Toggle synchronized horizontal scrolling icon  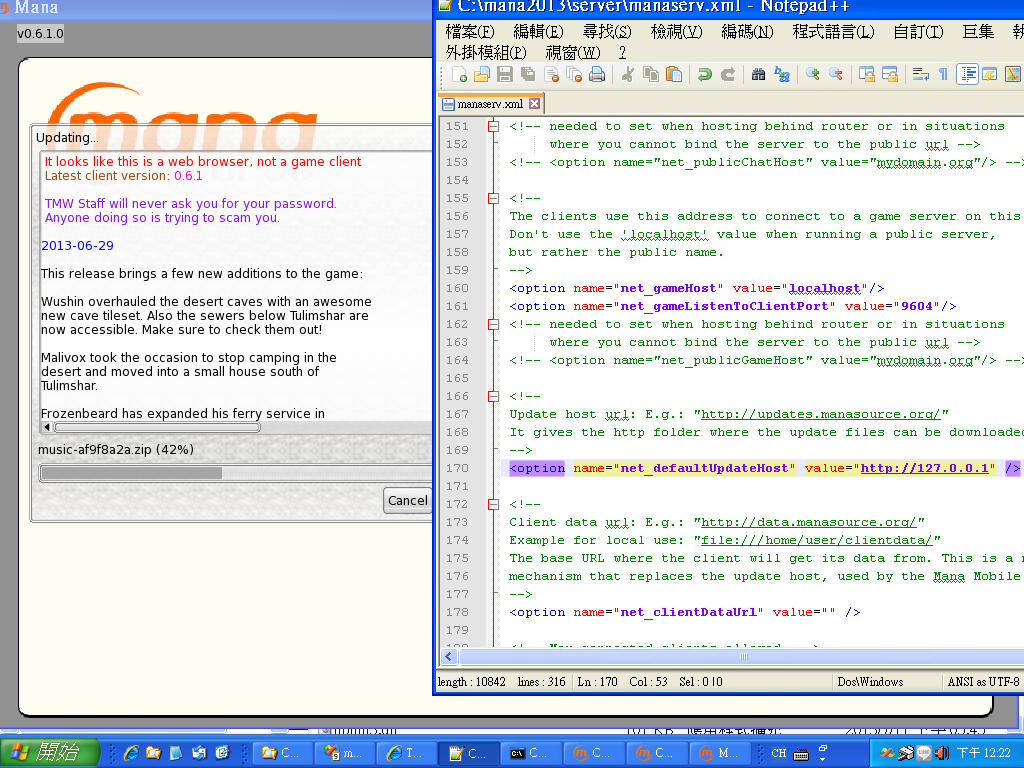[x=889, y=74]
